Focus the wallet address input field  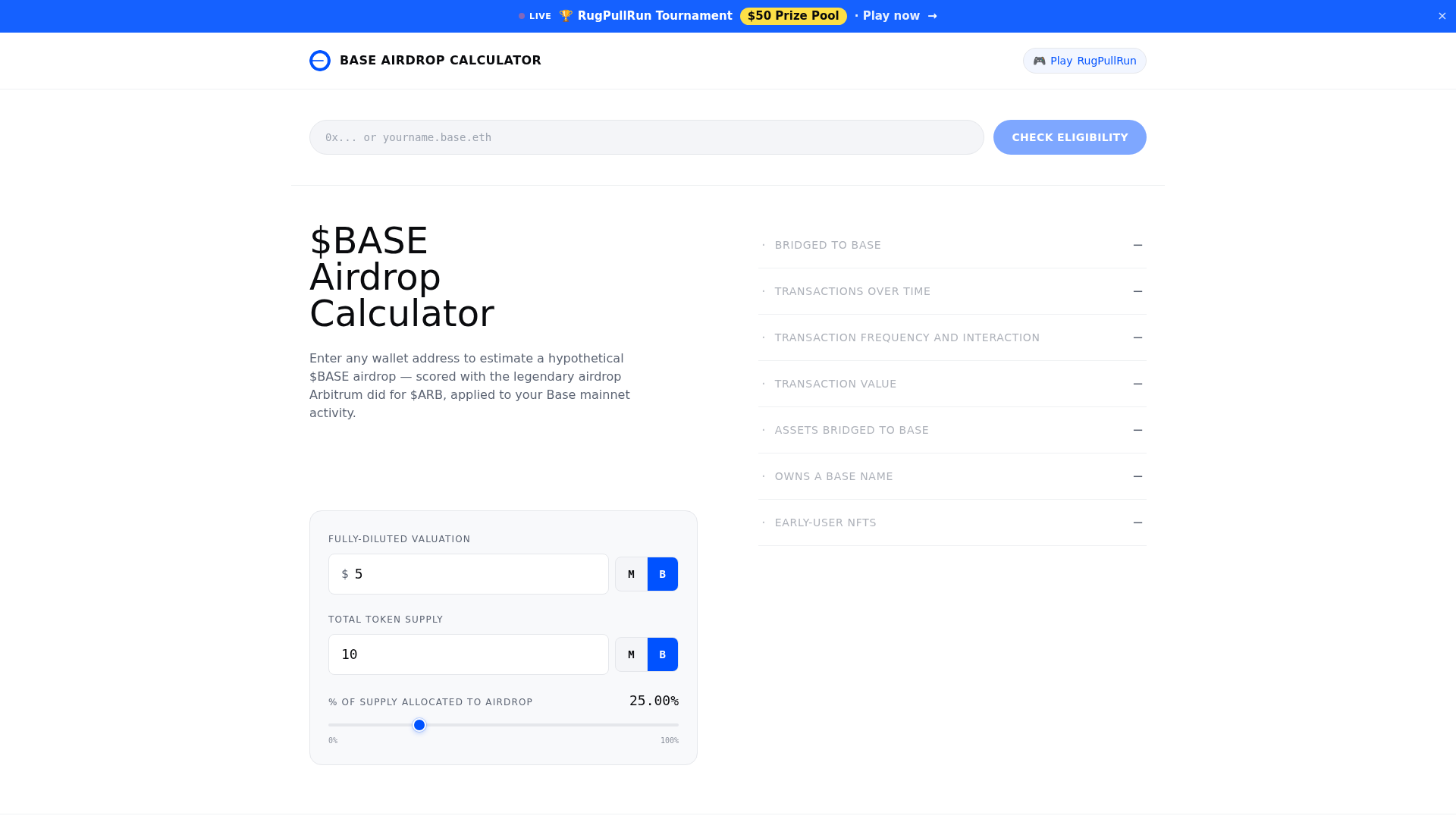[647, 137]
